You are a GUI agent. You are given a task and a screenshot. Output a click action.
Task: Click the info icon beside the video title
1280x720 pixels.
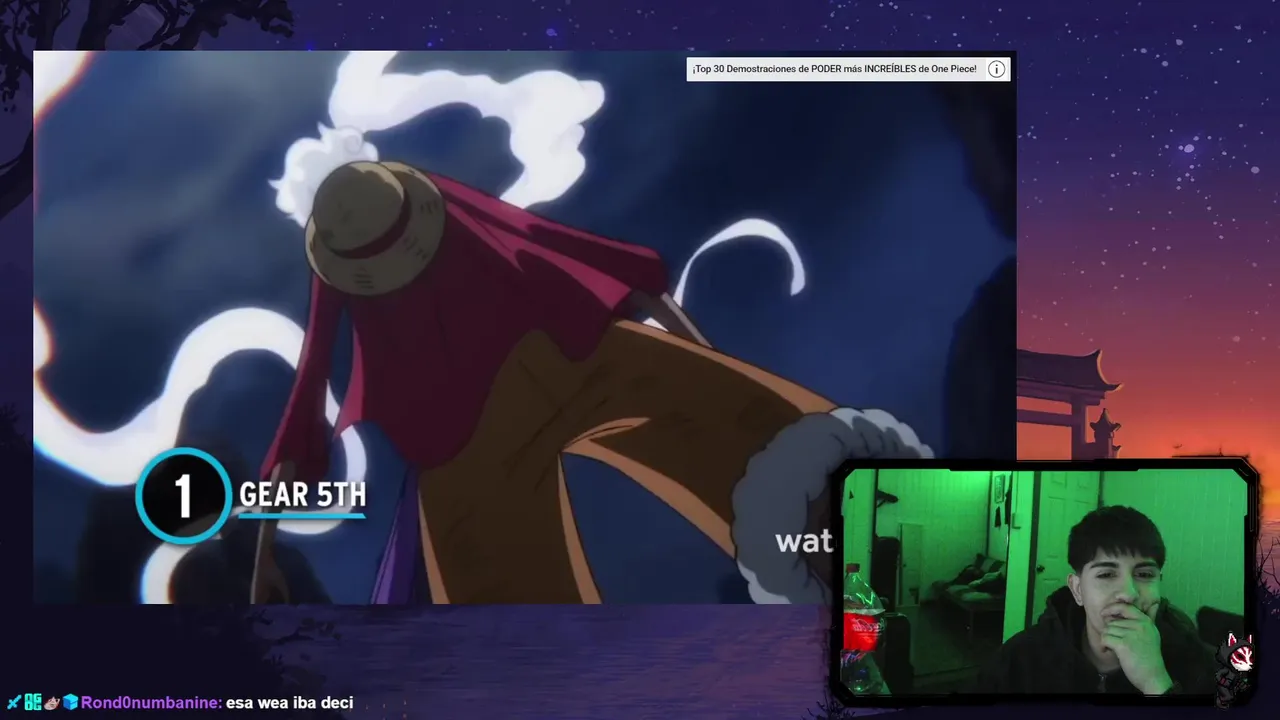click(x=996, y=69)
